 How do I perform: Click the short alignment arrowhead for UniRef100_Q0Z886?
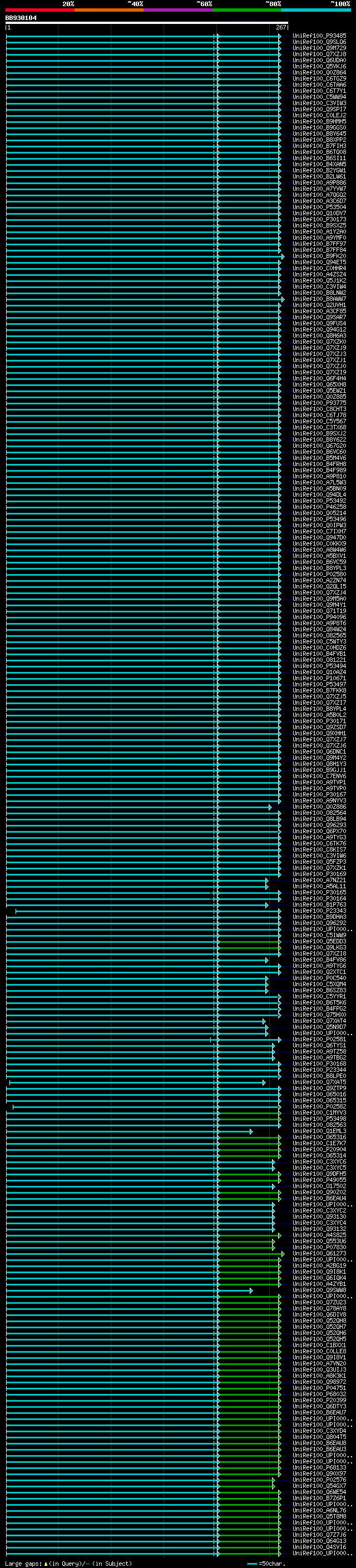(270, 807)
